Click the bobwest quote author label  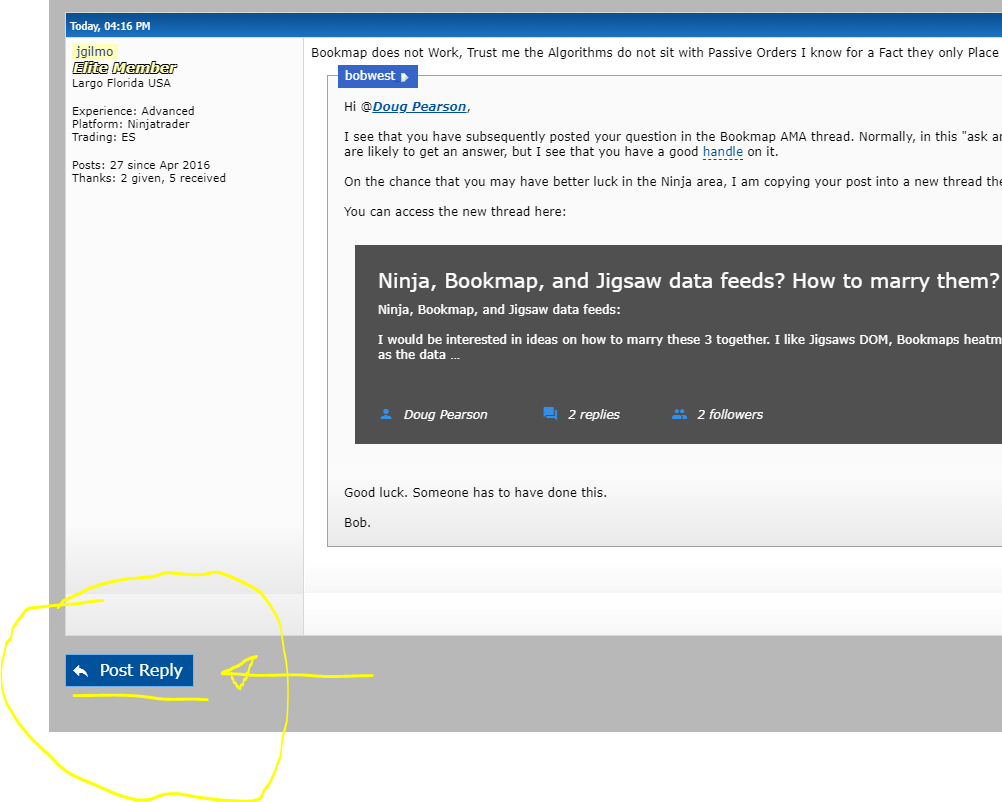[x=370, y=75]
